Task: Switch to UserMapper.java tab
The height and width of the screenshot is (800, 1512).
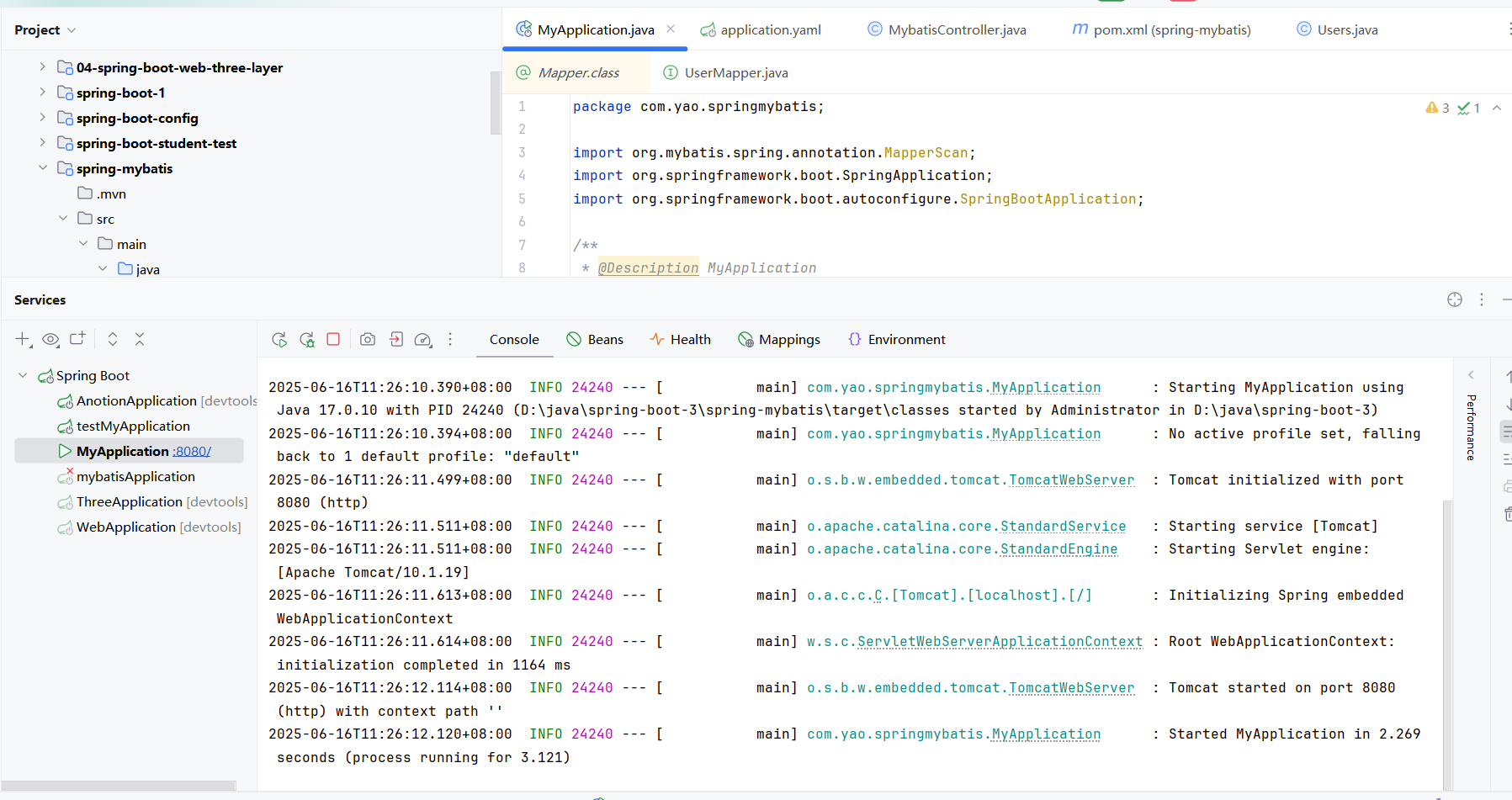Action: pyautogui.click(x=726, y=72)
